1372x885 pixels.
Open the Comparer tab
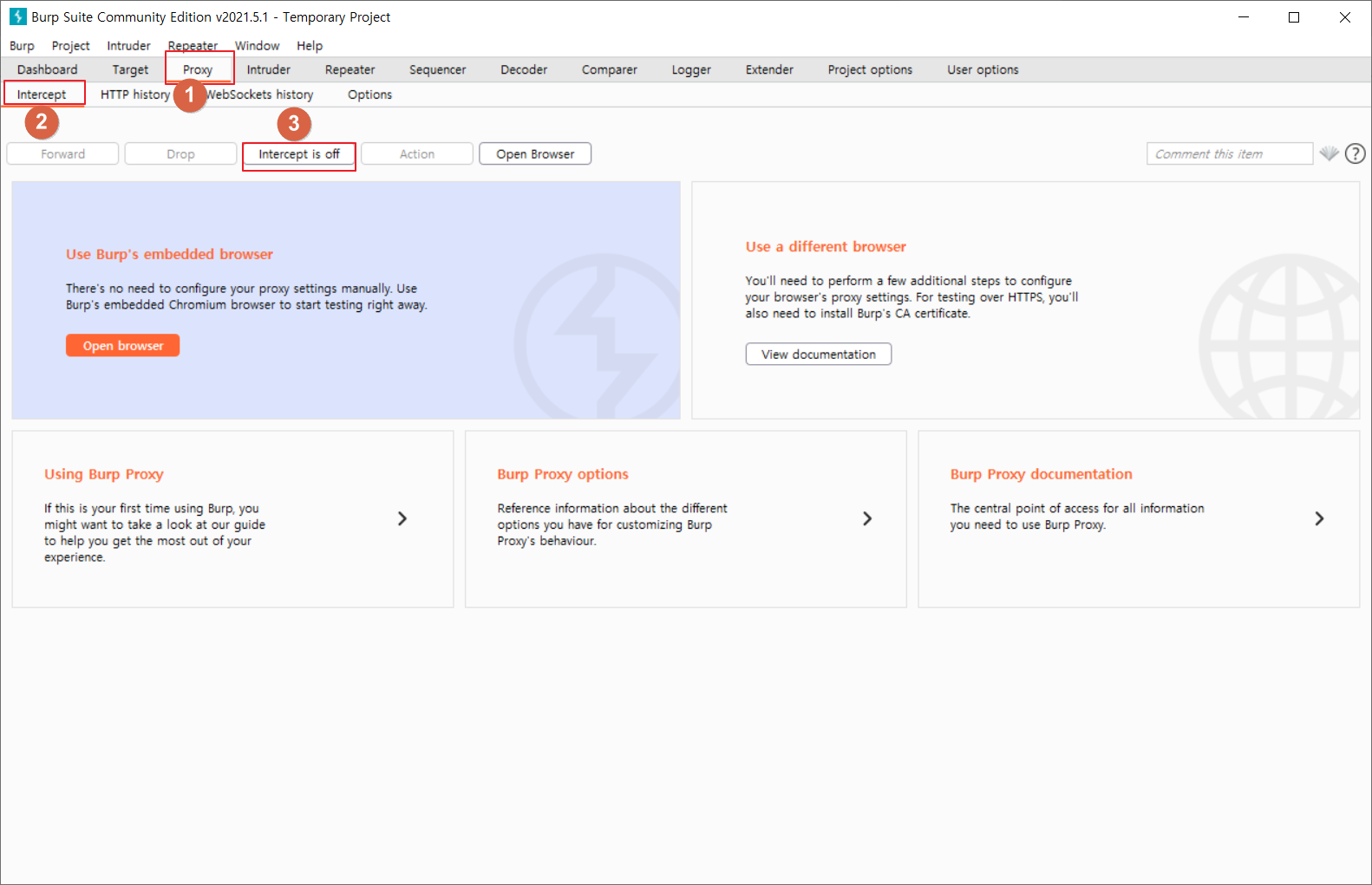(x=610, y=69)
